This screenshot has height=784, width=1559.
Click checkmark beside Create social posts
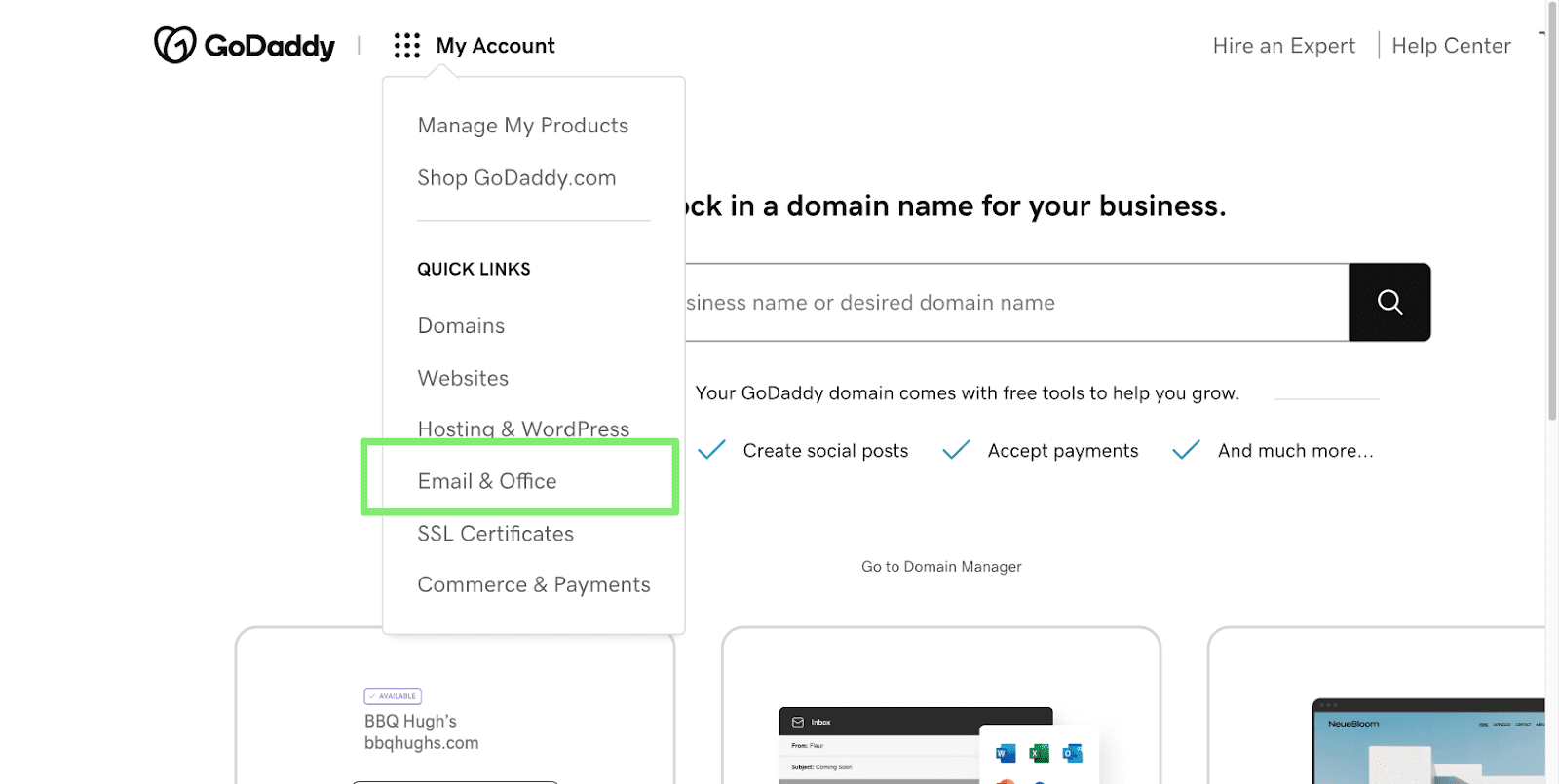(x=712, y=450)
